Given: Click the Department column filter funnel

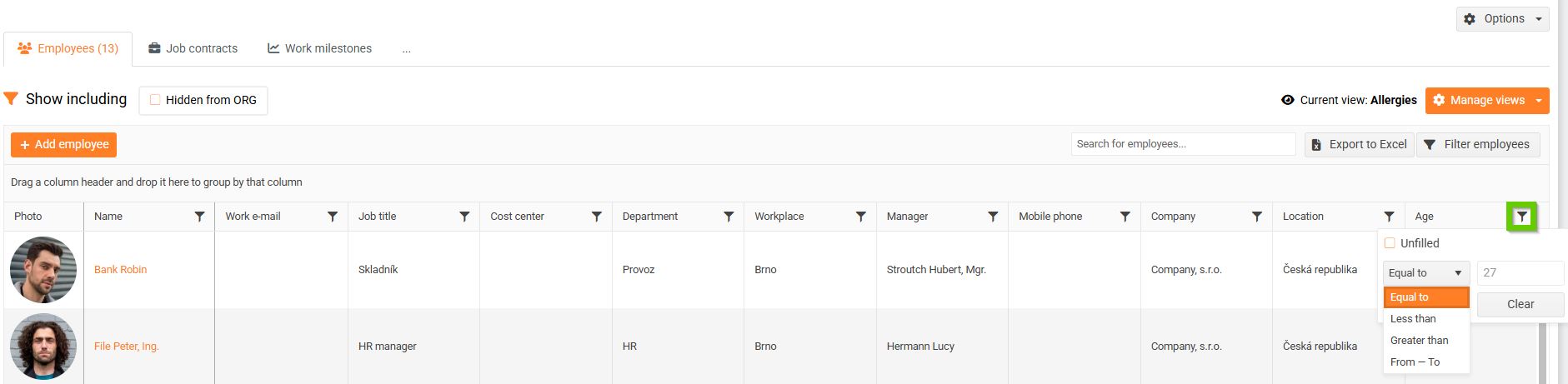Looking at the screenshot, I should 729,217.
